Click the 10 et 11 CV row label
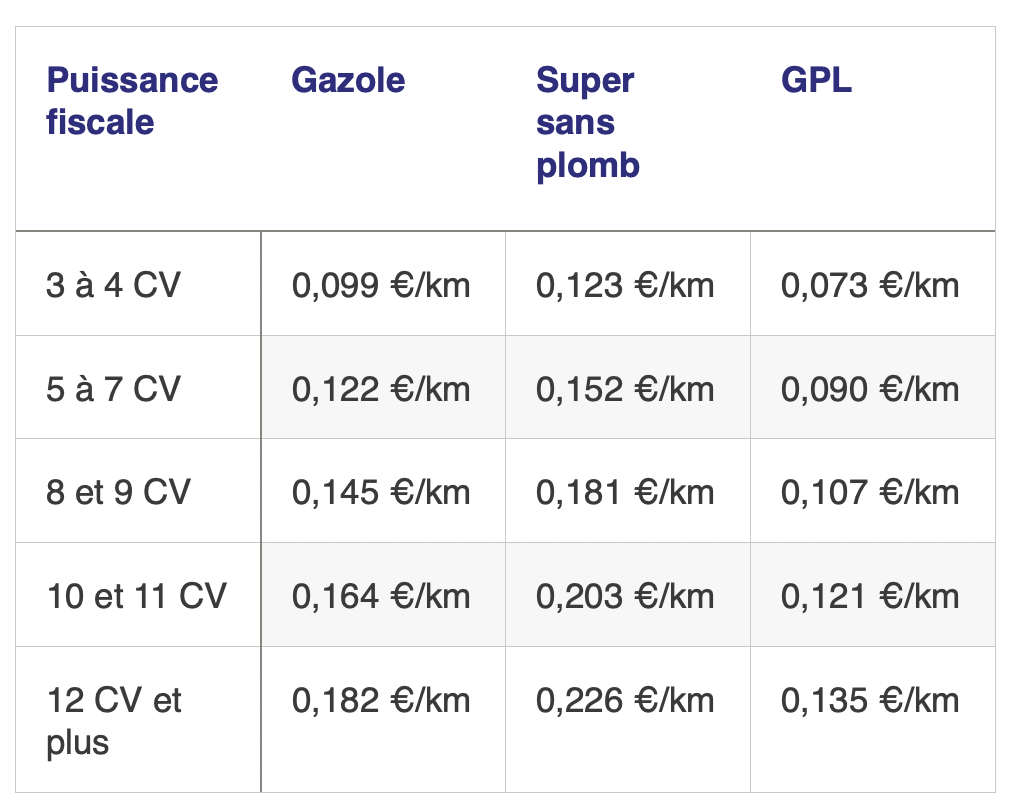The image size is (1010, 812). [x=137, y=596]
